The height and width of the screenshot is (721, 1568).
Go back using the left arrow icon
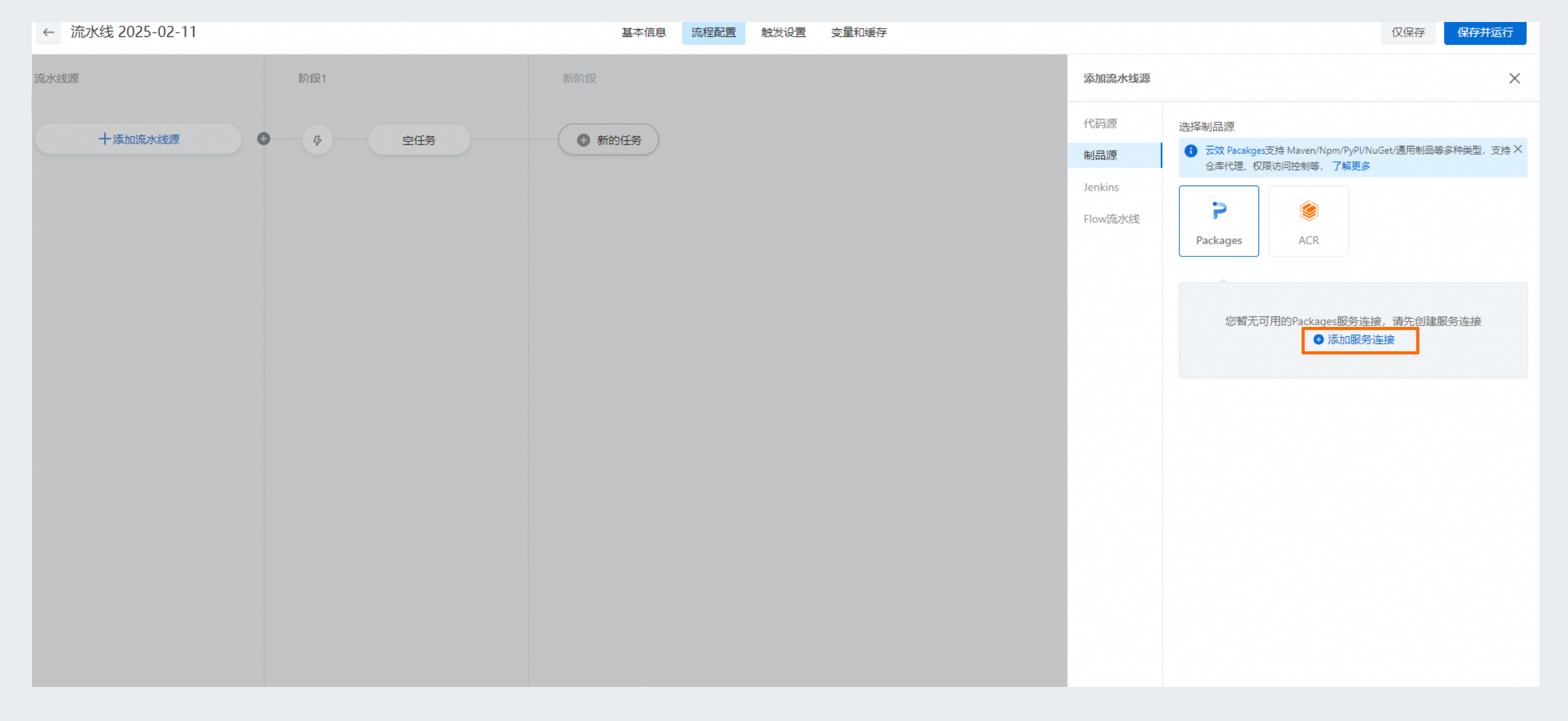click(x=48, y=32)
